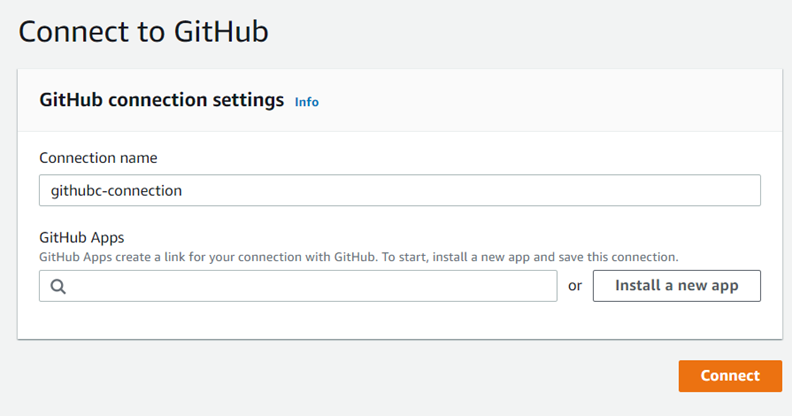This screenshot has height=416, width=792.
Task: Open the Info link beside connection settings
Action: [x=307, y=102]
